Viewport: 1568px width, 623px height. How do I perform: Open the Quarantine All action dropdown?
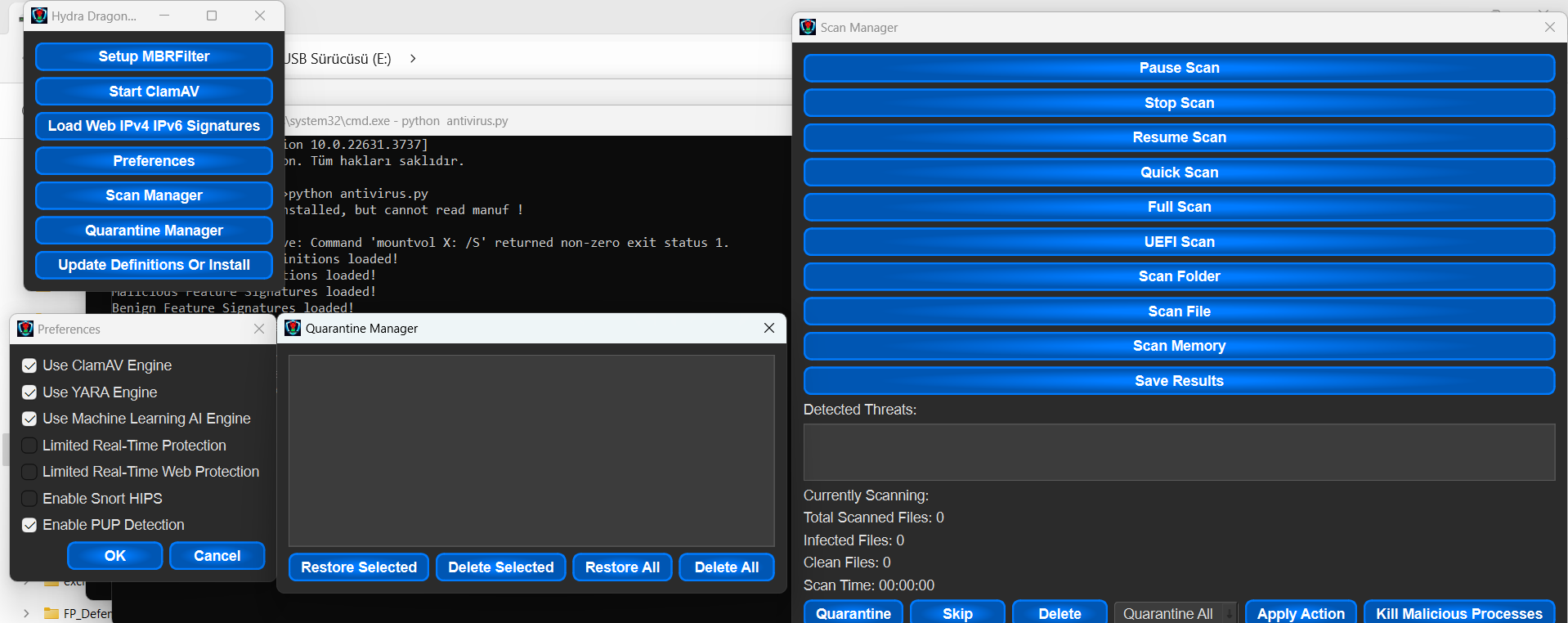(x=1176, y=613)
